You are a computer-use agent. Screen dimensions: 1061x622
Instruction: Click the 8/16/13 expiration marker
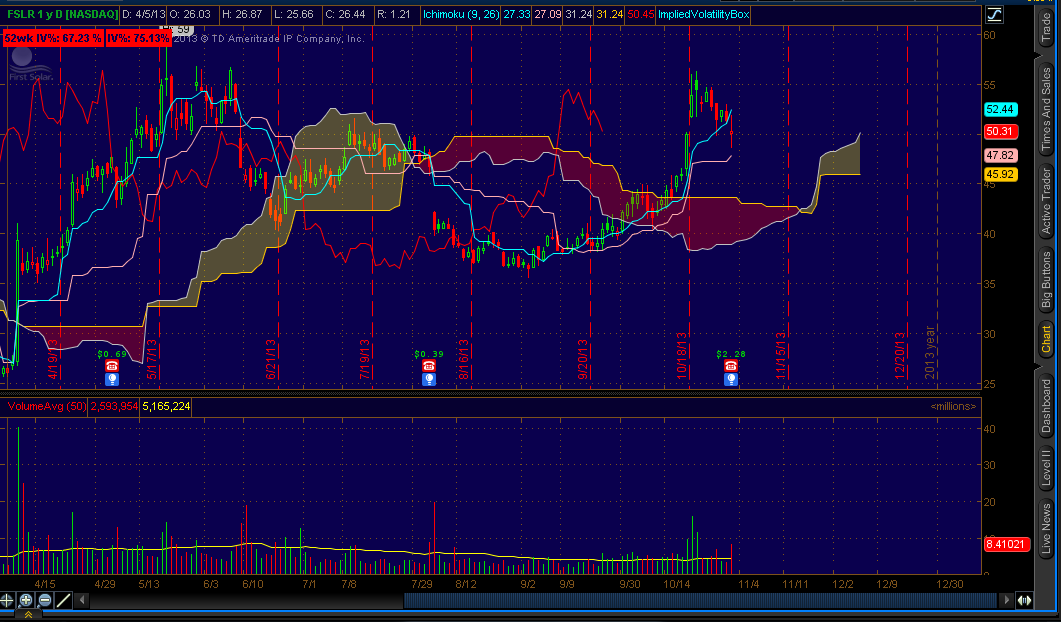pyautogui.click(x=464, y=359)
